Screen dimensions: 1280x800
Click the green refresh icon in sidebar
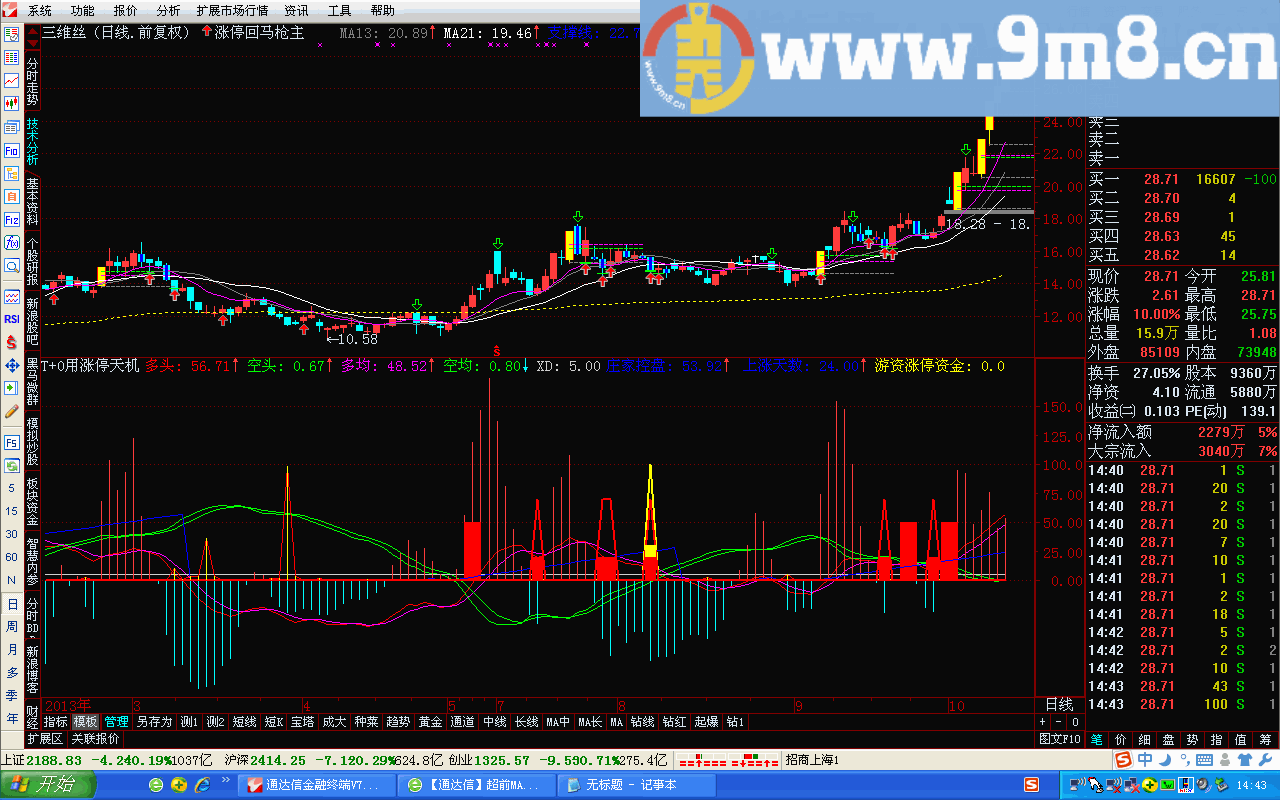click(x=12, y=466)
